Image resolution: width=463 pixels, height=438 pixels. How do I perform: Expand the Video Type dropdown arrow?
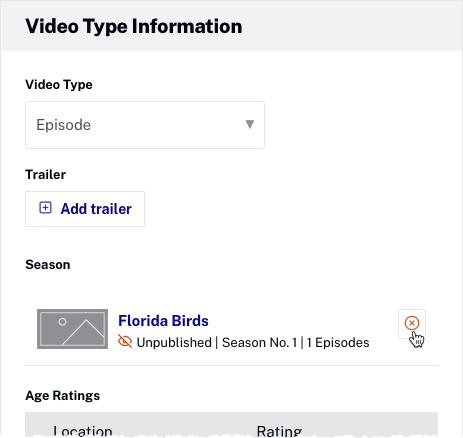[250, 124]
